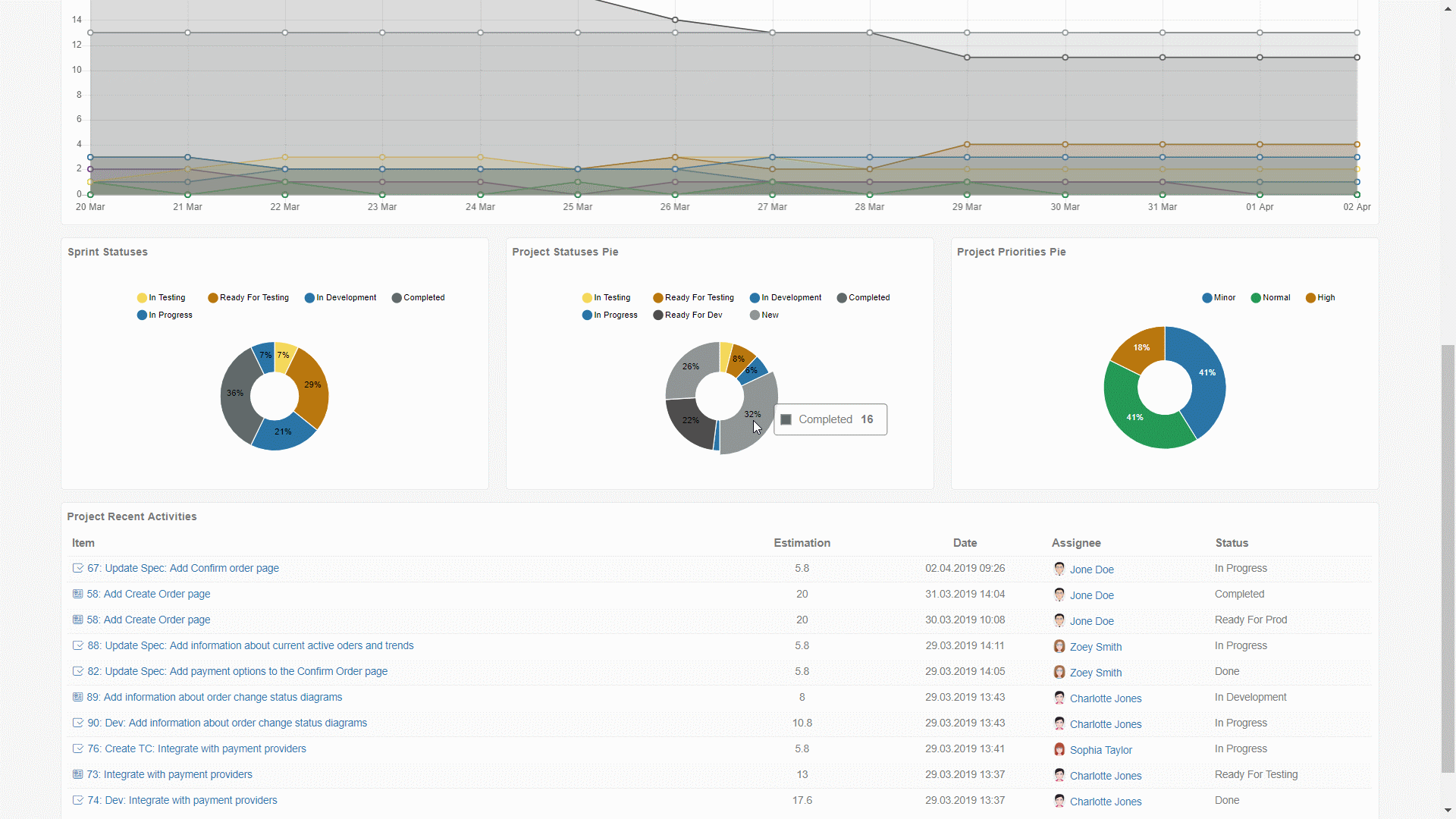Click Sophia Taylor's avatar icon
This screenshot has width=1456, height=819.
[x=1059, y=749]
